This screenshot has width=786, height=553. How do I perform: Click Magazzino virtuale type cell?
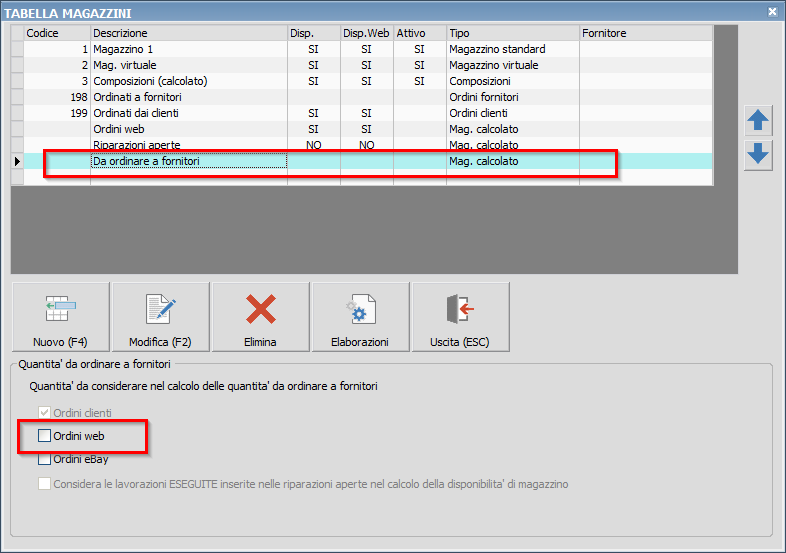513,65
